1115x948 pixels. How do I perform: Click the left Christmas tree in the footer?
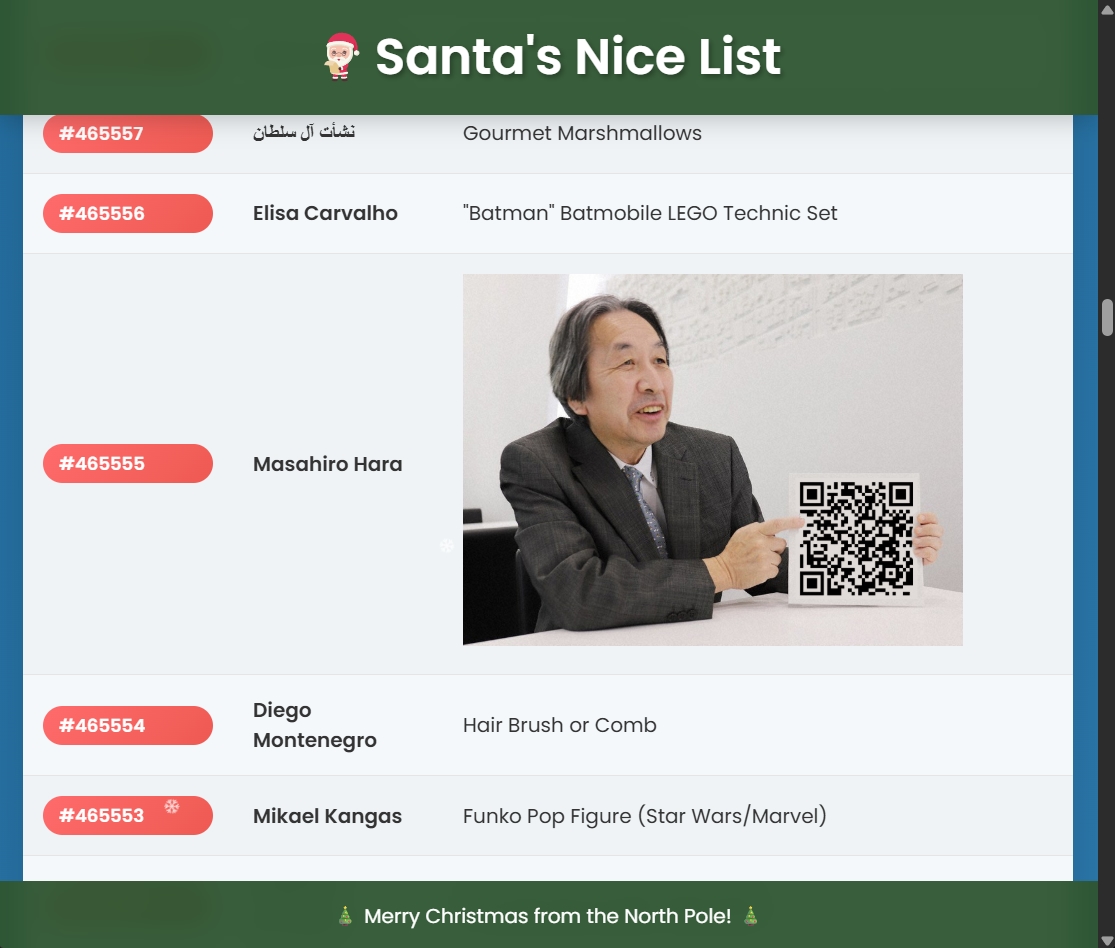click(x=345, y=916)
